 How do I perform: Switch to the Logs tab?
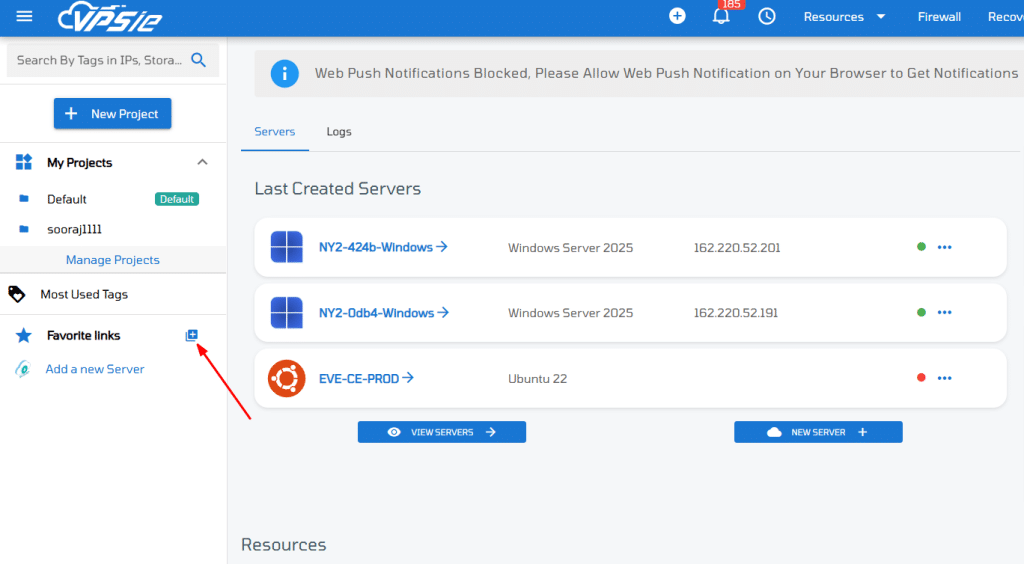(x=339, y=131)
